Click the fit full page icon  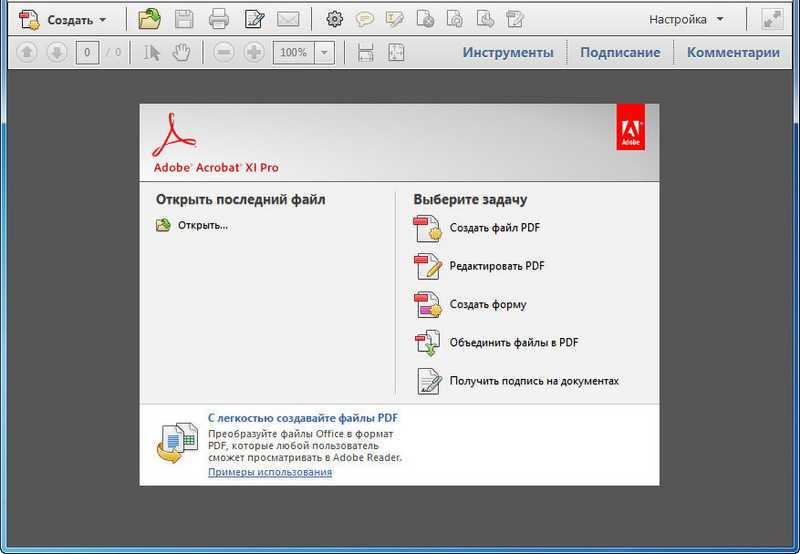pos(396,52)
